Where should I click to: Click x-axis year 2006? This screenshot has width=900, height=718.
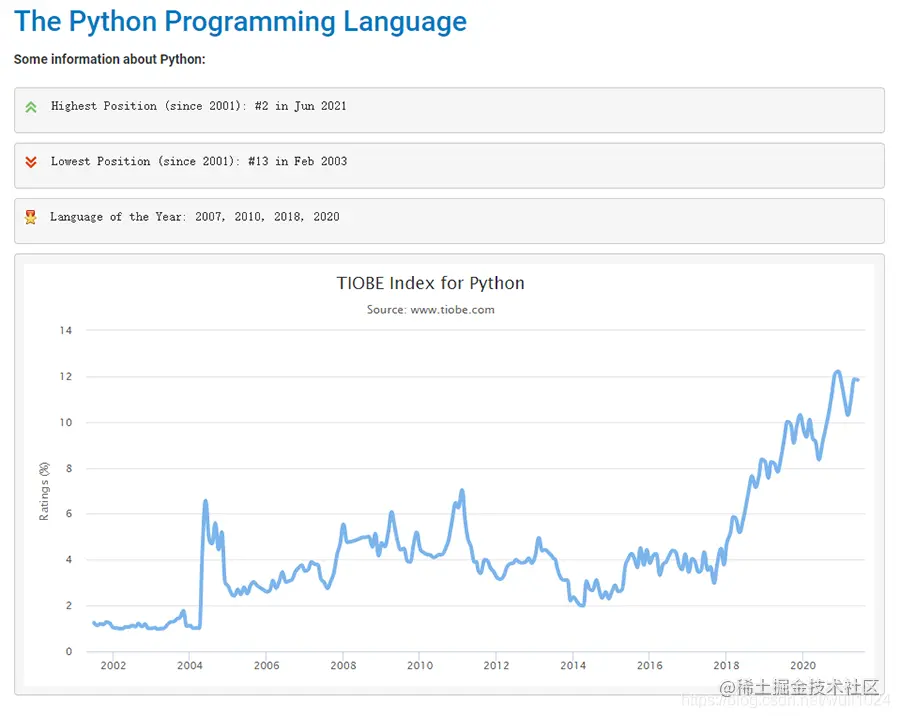266,665
